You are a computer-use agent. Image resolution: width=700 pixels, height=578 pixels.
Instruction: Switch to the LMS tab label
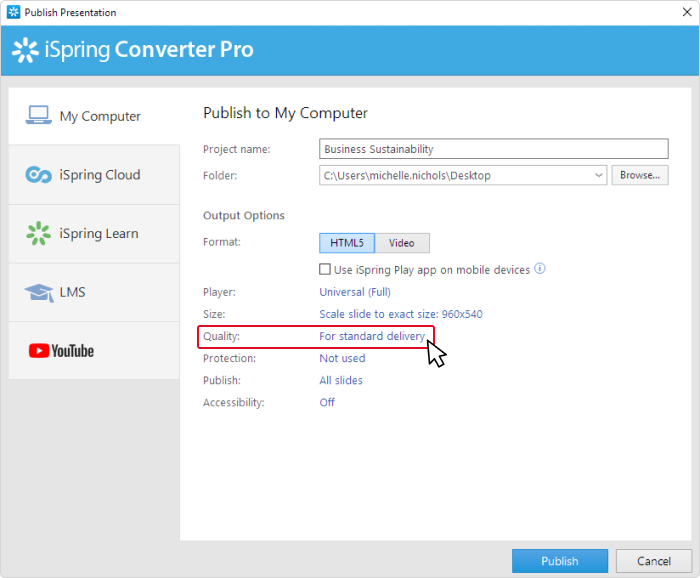coord(72,292)
